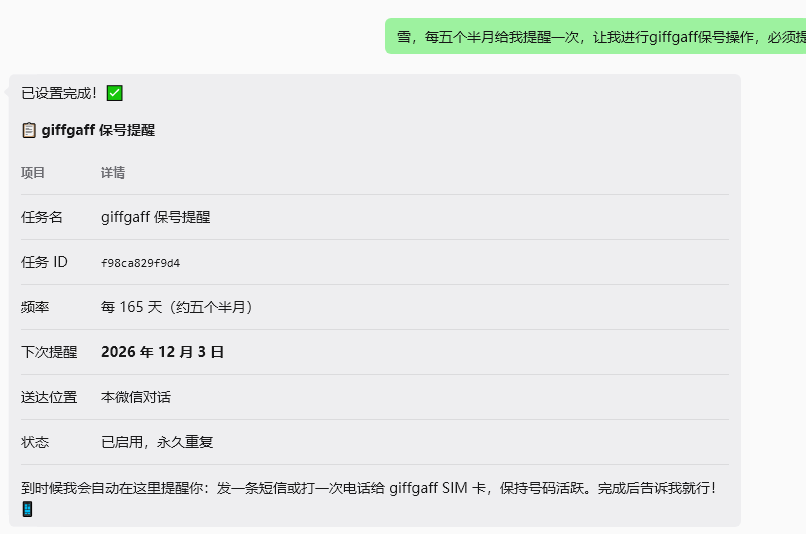Click the value '本微信对话'
The image size is (806, 534).
click(136, 397)
